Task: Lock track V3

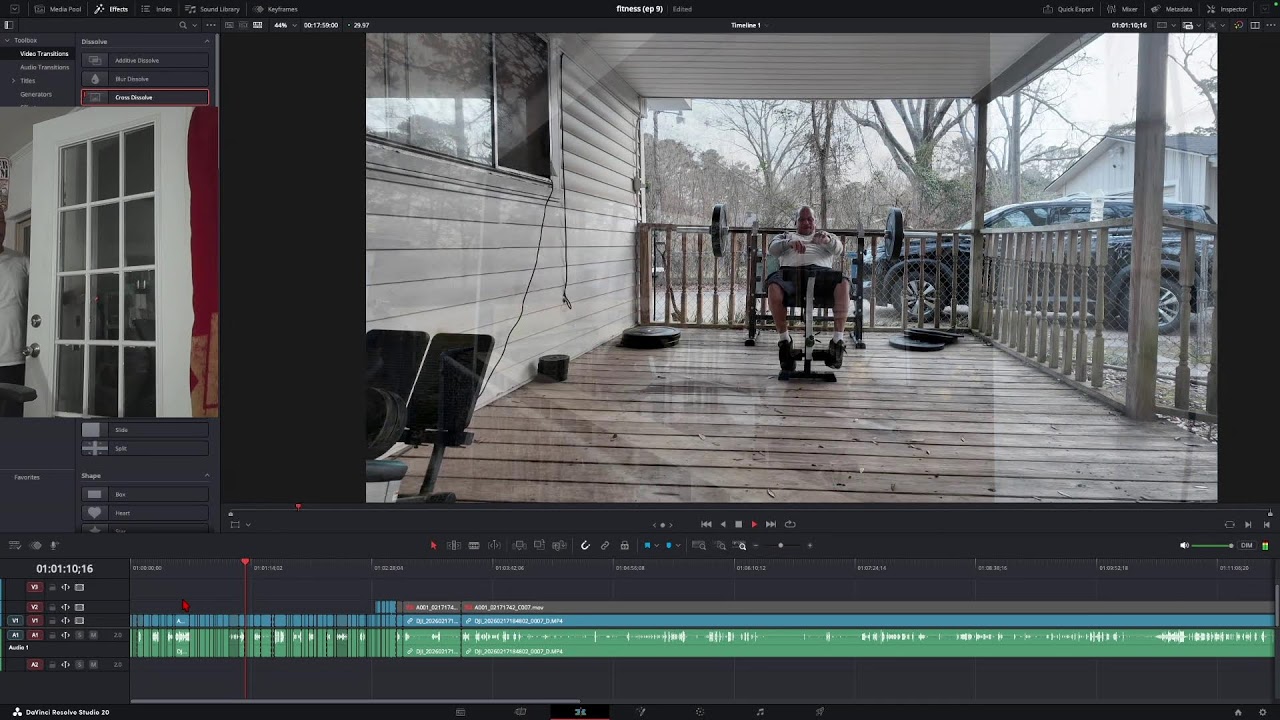Action: (x=52, y=587)
